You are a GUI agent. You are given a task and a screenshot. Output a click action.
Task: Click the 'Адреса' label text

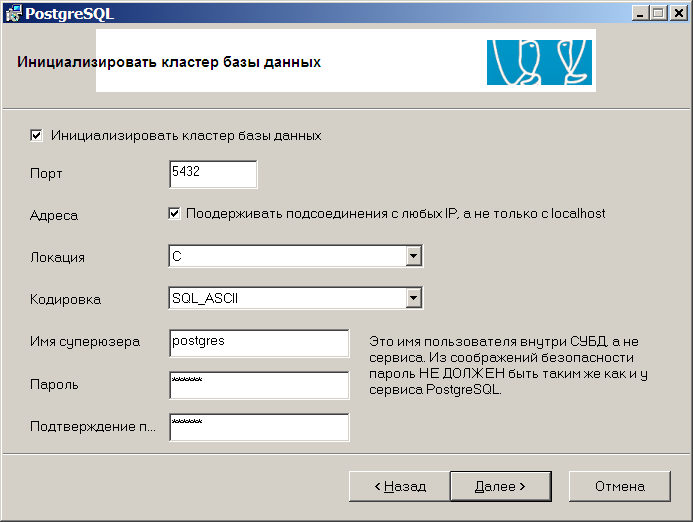[x=54, y=215]
